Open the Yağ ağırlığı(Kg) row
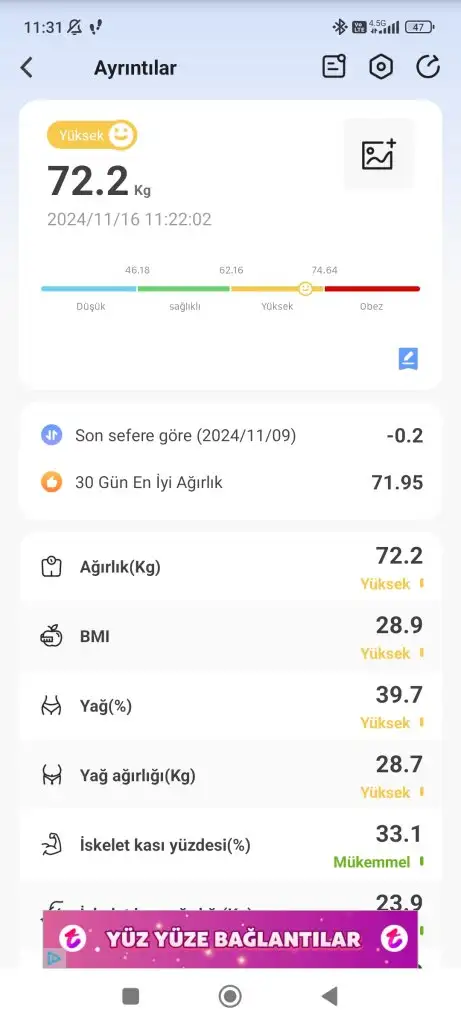The height and width of the screenshot is (1024, 461). coord(230,775)
